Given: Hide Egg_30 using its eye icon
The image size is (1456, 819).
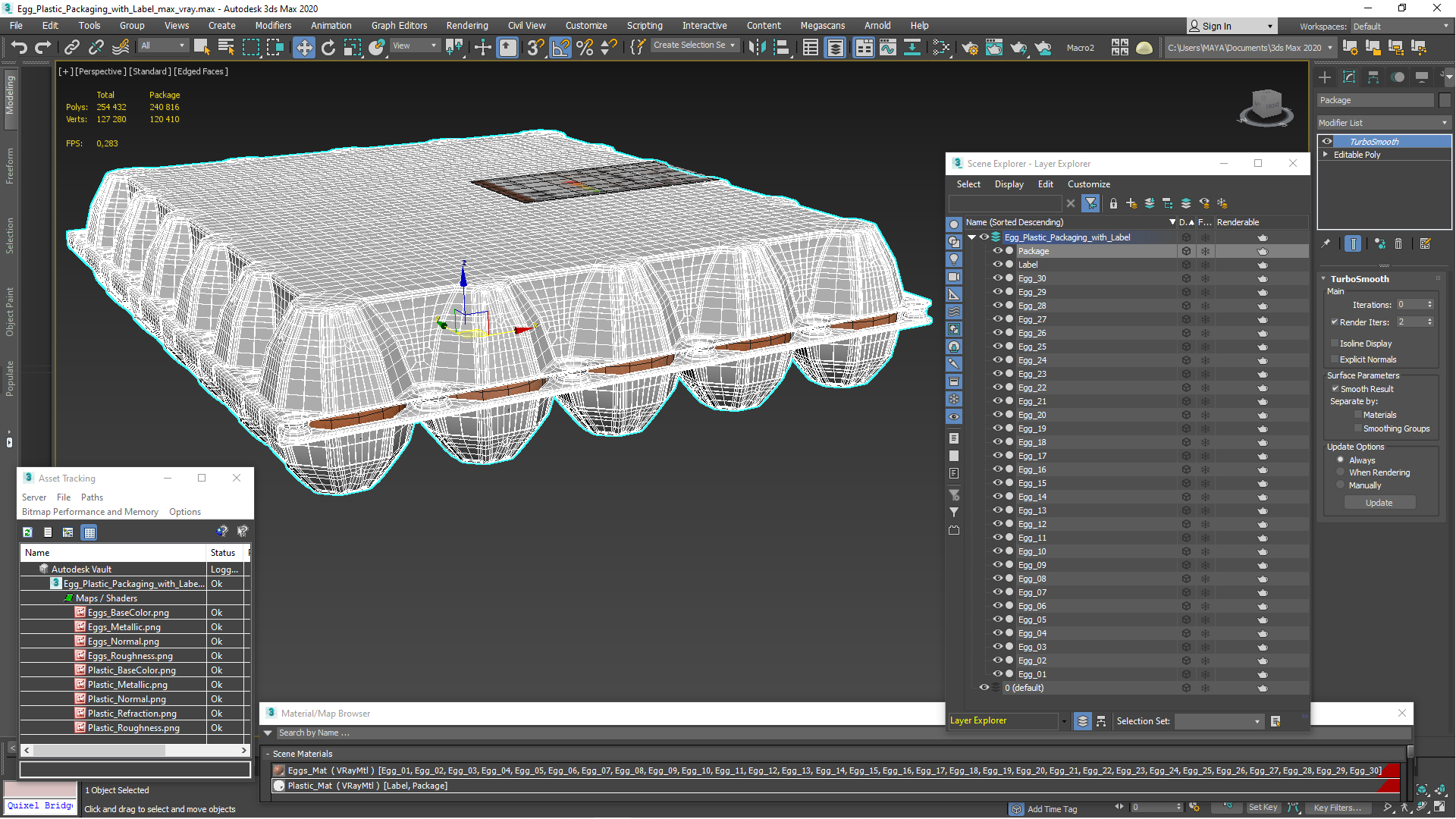Looking at the screenshot, I should 998,278.
